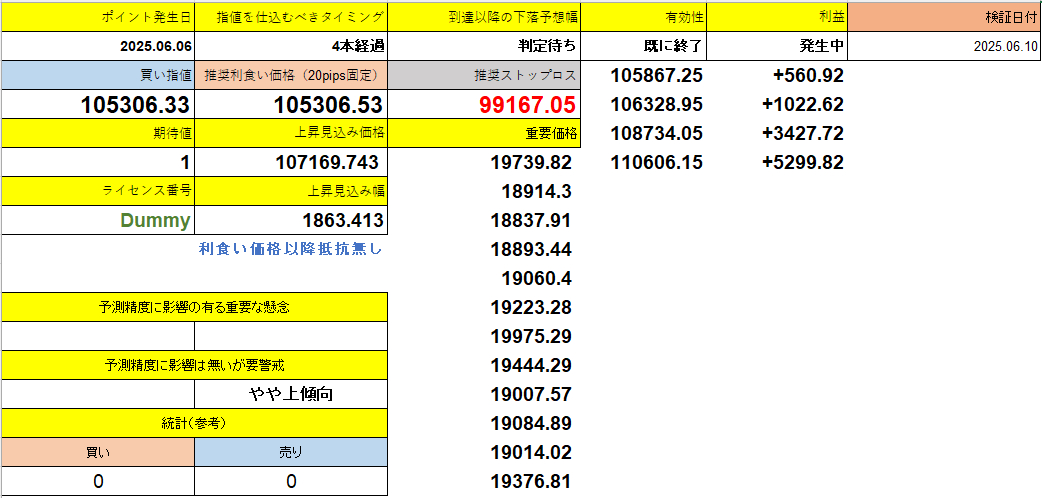
Task: Select the 有効性 header cell
Action: [643, 17]
